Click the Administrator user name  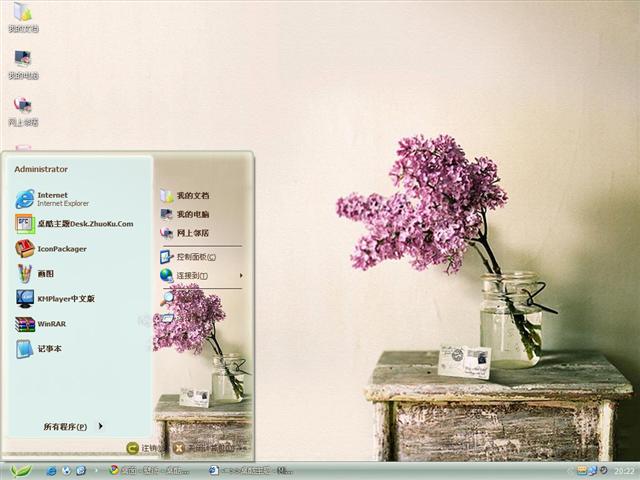41,169
